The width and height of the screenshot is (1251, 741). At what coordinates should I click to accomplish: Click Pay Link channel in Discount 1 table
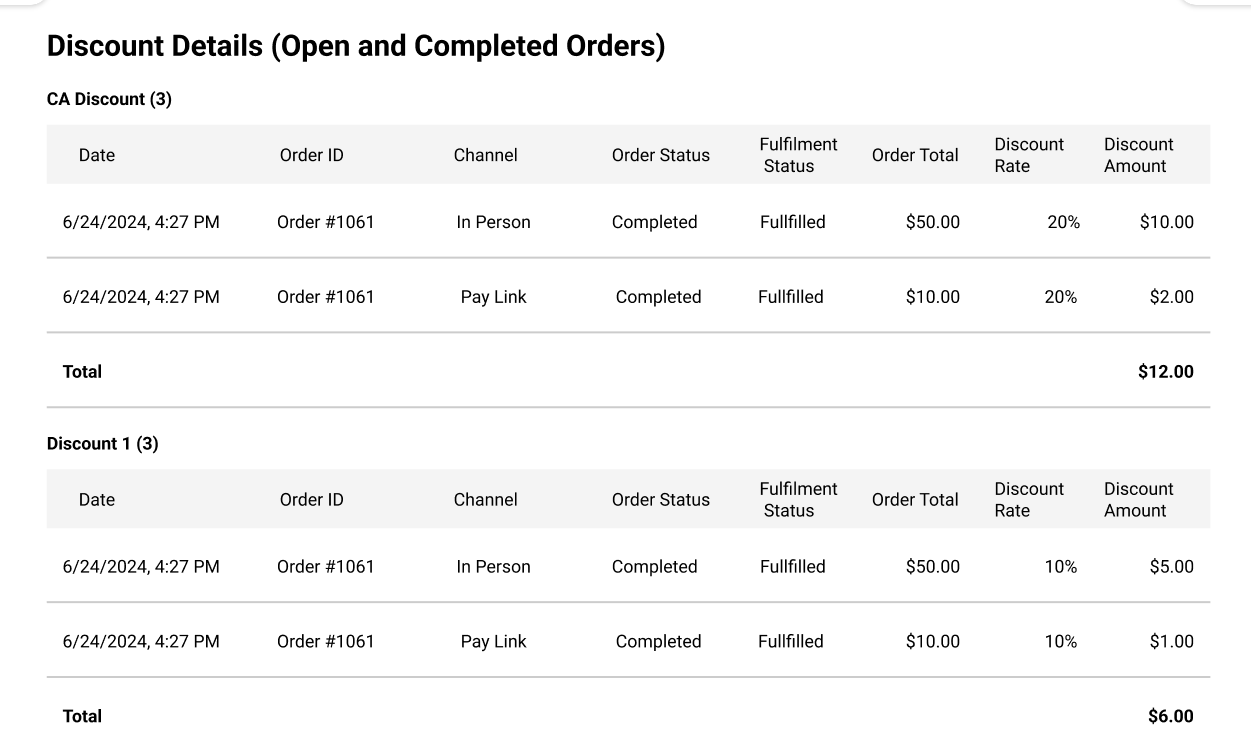click(493, 642)
